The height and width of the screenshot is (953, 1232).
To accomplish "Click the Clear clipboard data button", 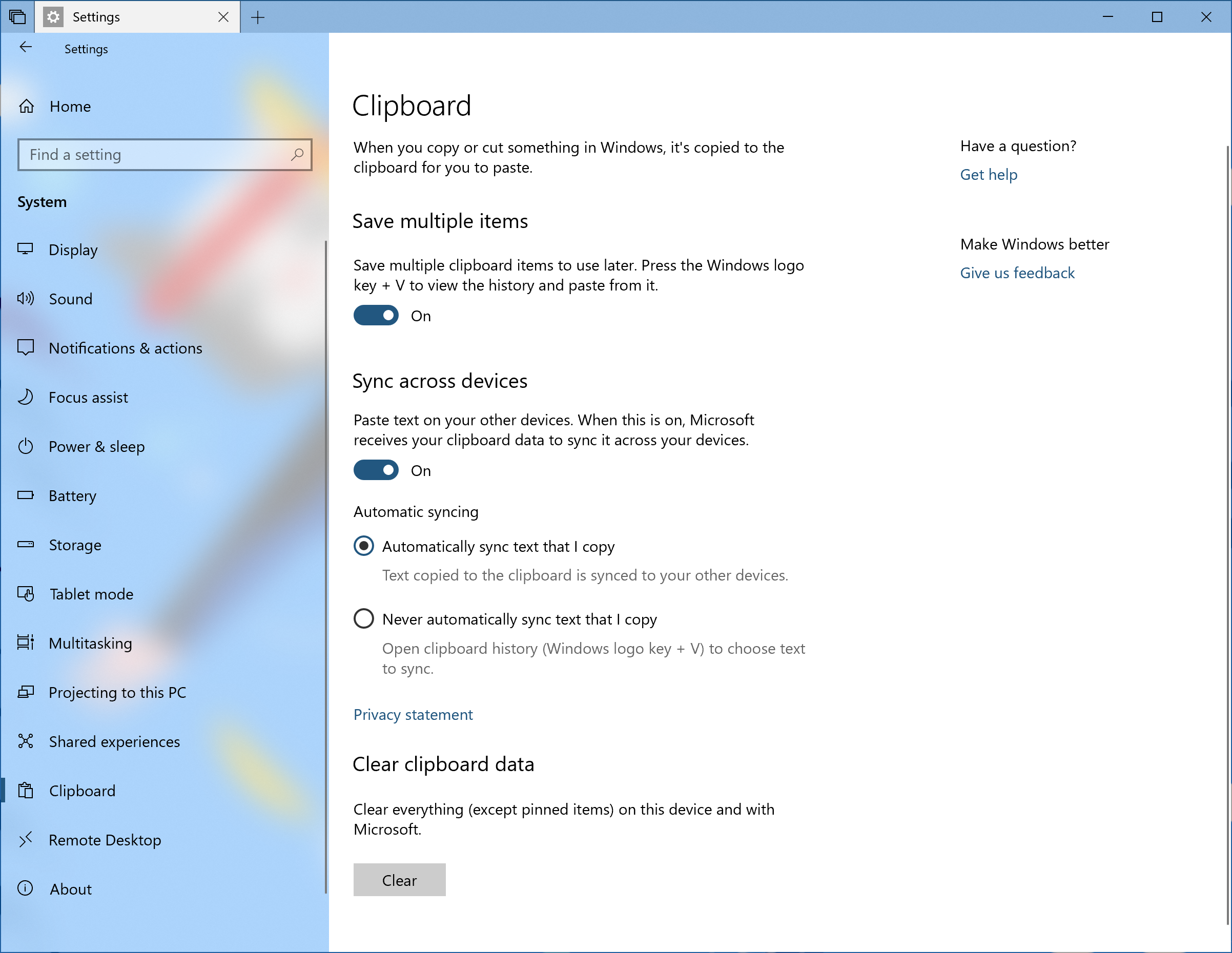I will [399, 880].
